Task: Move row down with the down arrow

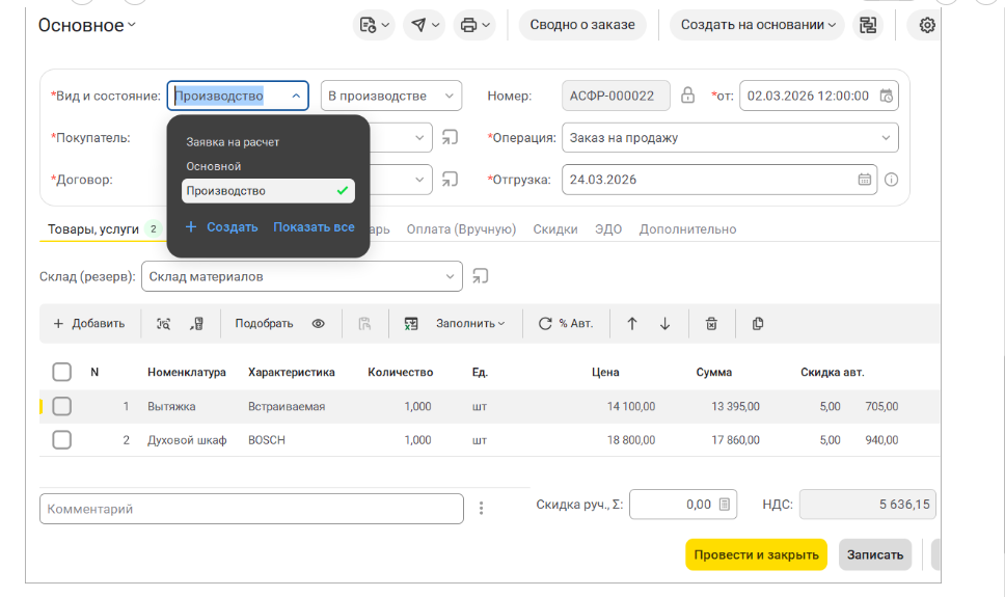Action: pos(665,324)
